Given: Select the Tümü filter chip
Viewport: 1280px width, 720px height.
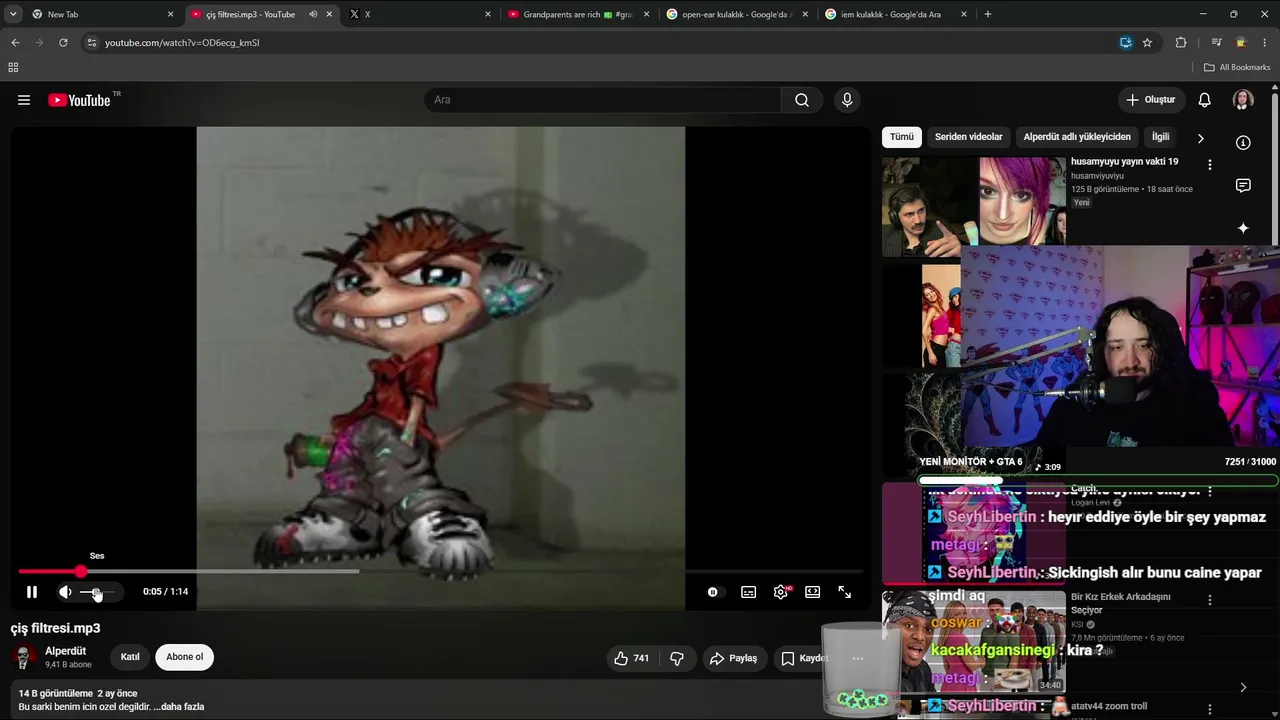Looking at the screenshot, I should [x=902, y=137].
